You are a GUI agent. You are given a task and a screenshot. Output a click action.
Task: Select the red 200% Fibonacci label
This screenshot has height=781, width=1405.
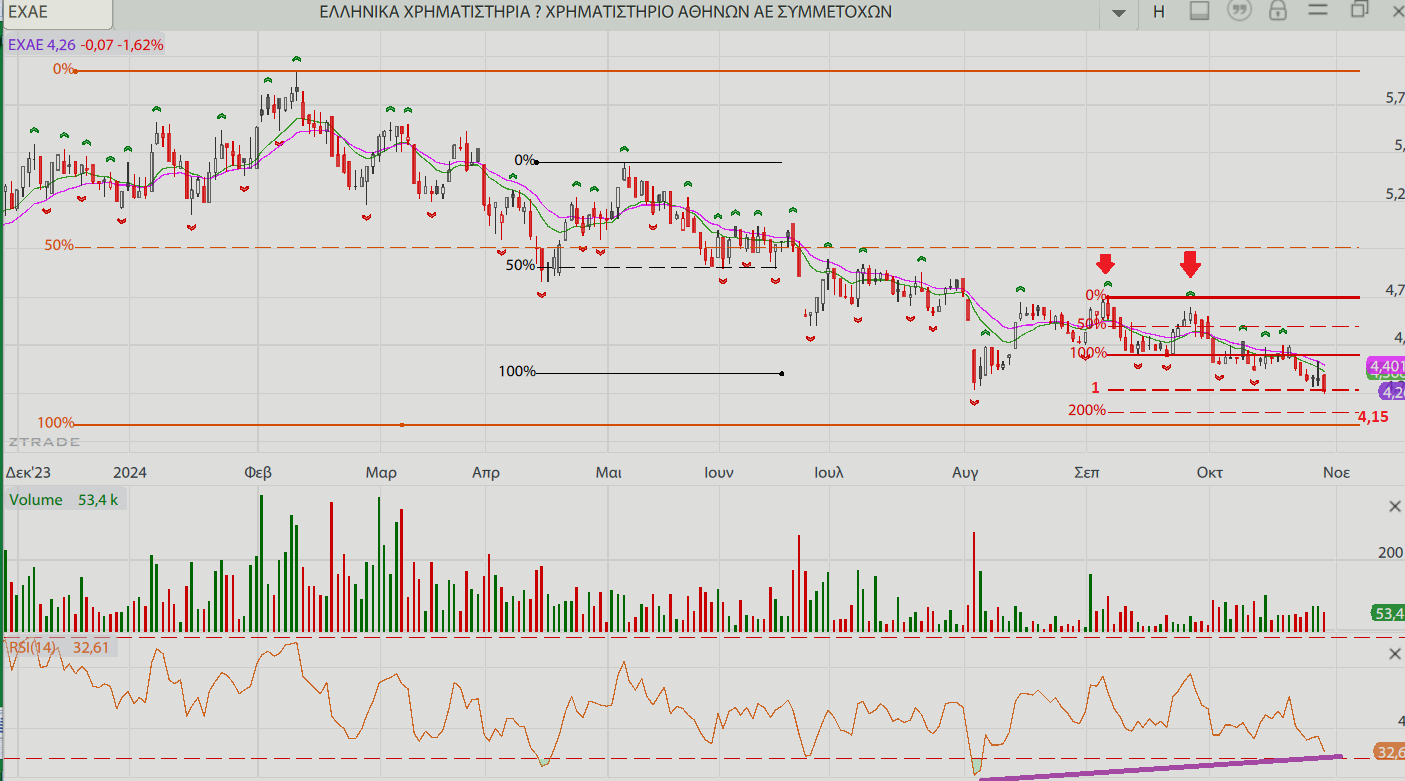click(x=1087, y=410)
